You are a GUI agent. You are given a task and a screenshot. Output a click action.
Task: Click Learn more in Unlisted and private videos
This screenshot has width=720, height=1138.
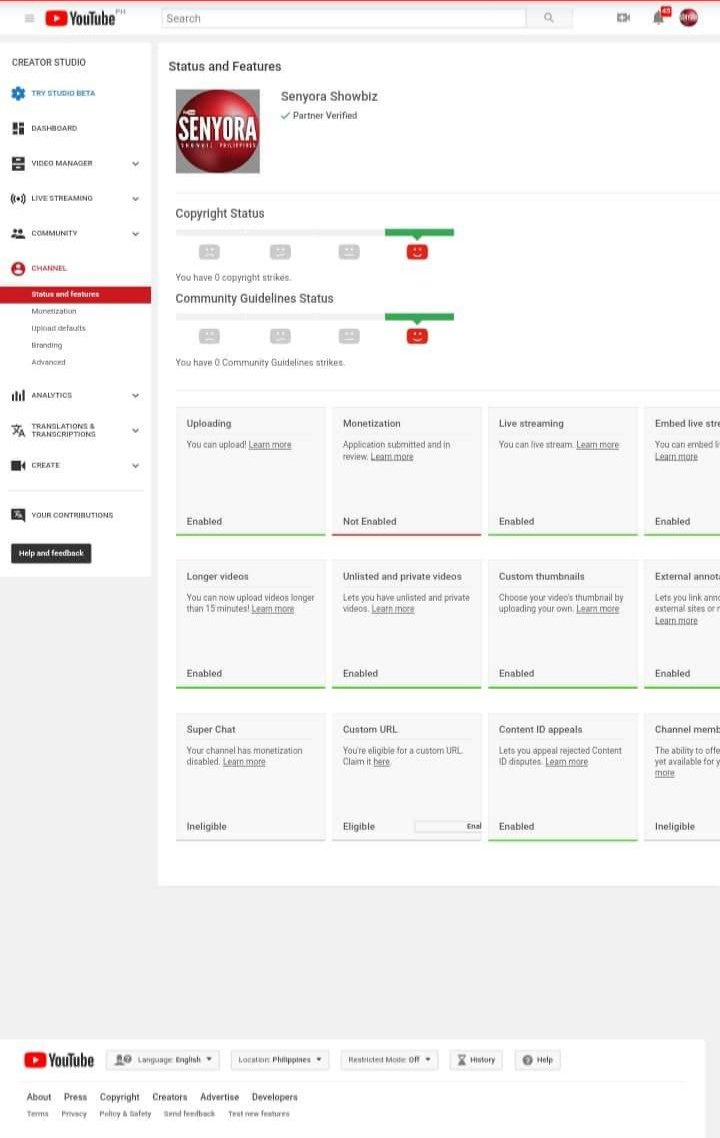393,609
